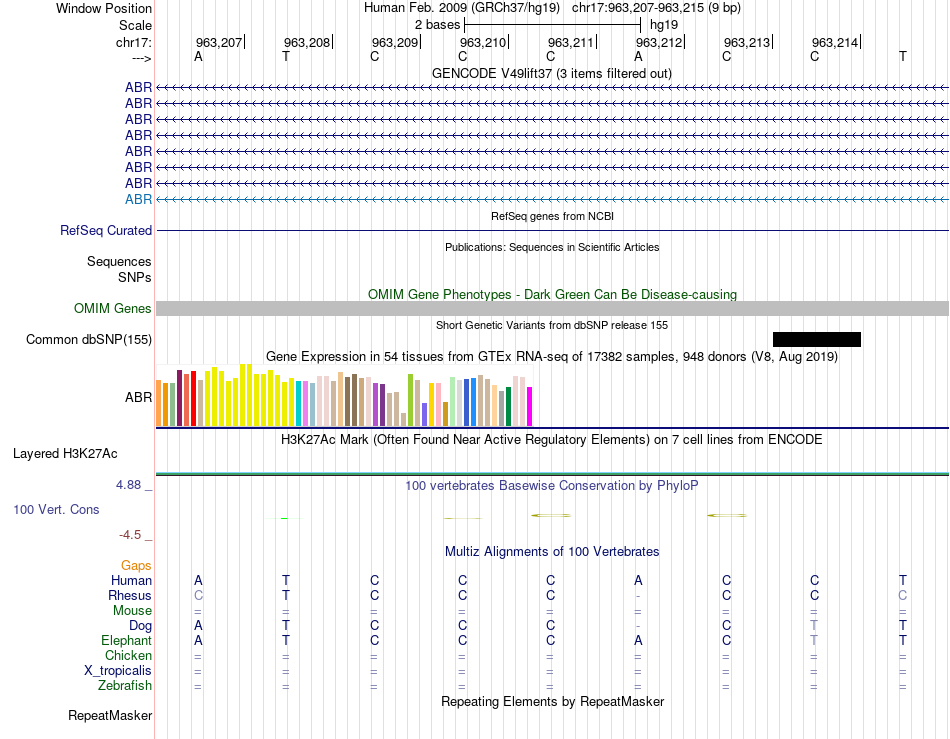Open GTEx Gene Expression track title
Viewport: 950px width, 739px height.
pos(552,356)
